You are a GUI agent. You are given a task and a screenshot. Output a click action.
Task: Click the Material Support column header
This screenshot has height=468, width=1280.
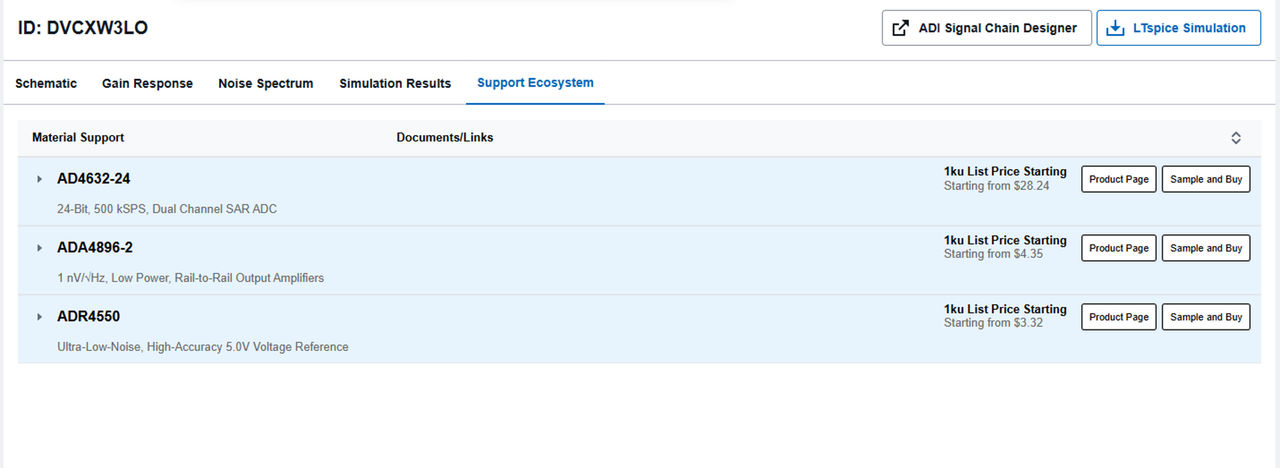point(78,138)
